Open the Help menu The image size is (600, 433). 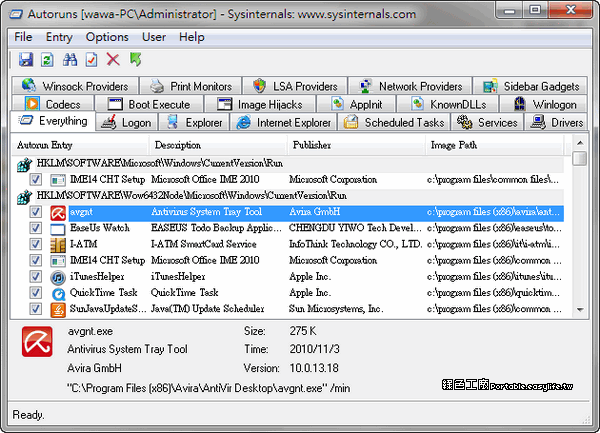192,37
